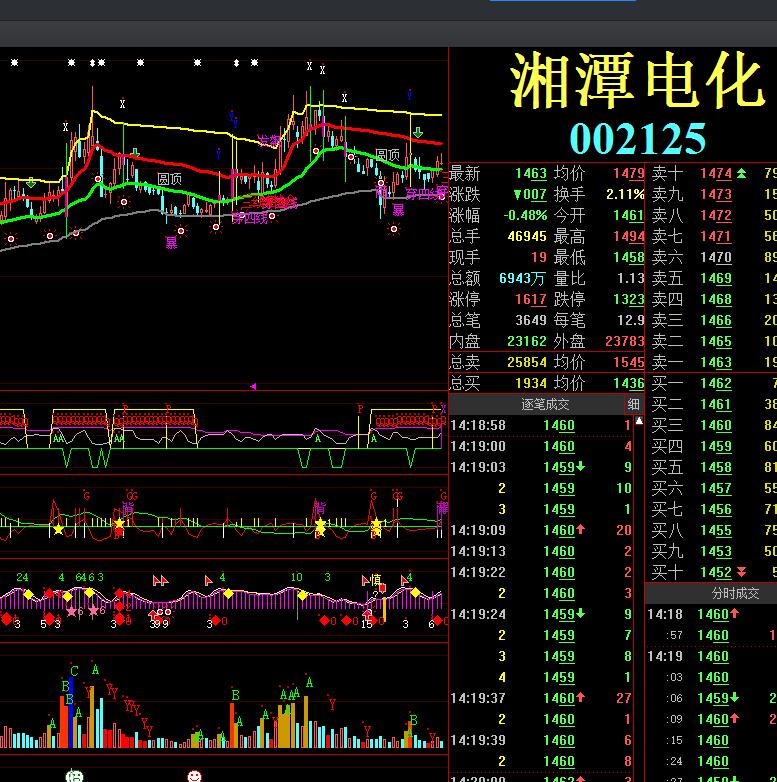Click the purple triangle marker under the chart
Image resolution: width=777 pixels, height=782 pixels.
pyautogui.click(x=253, y=387)
